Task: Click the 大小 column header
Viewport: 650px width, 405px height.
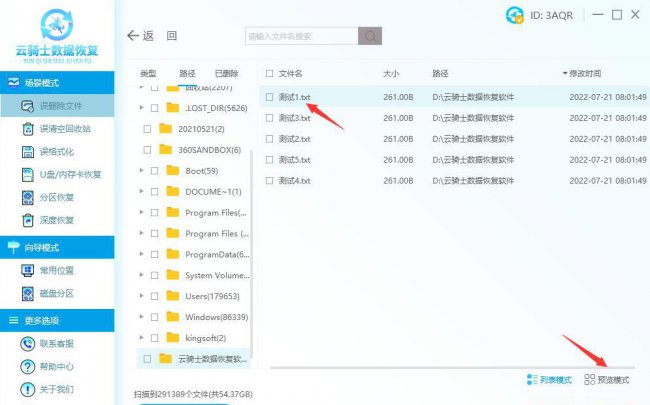Action: pos(391,74)
